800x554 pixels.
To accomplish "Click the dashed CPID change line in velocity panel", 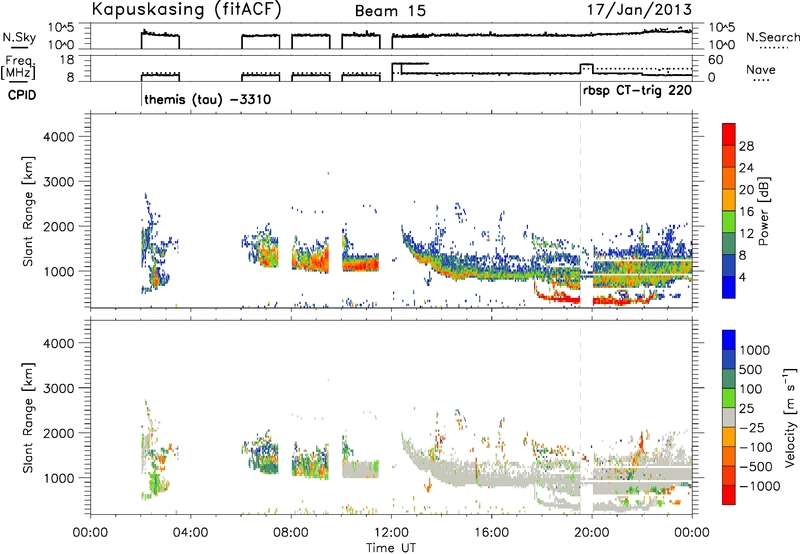I will click(x=580, y=417).
